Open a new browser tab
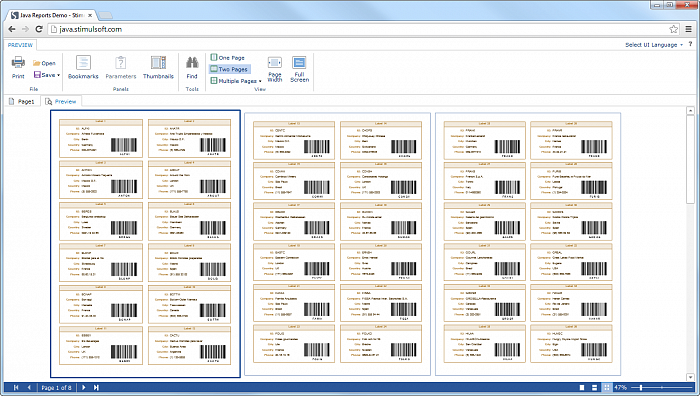 105,16
